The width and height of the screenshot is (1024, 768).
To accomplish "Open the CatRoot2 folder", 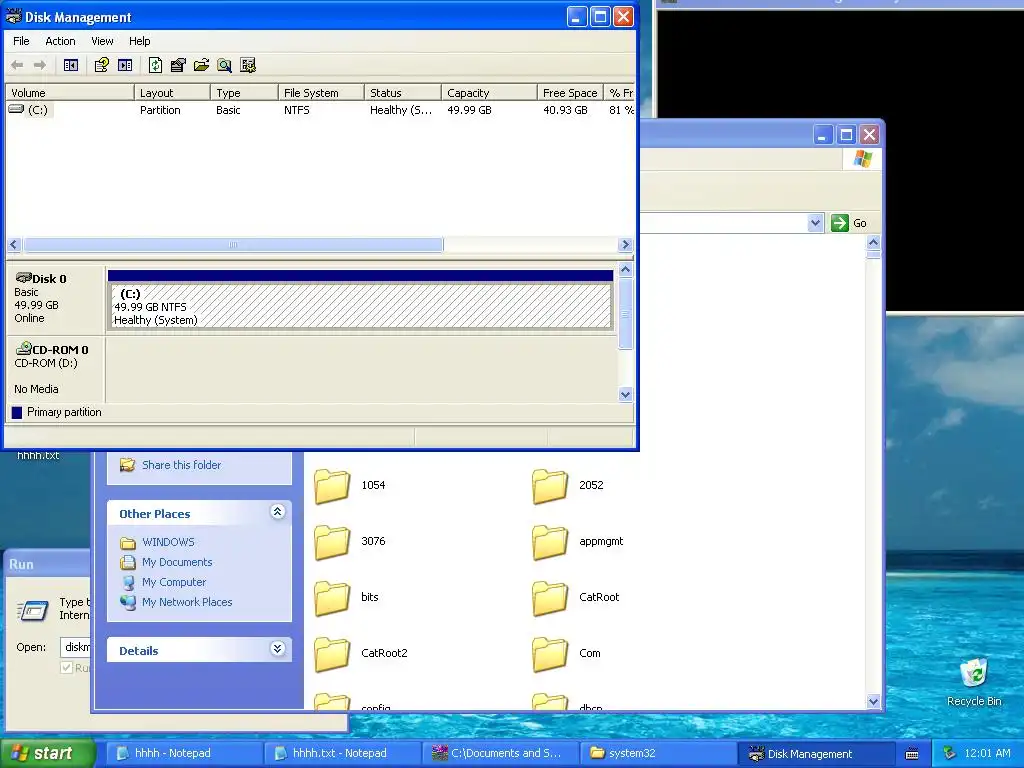I will tap(332, 654).
